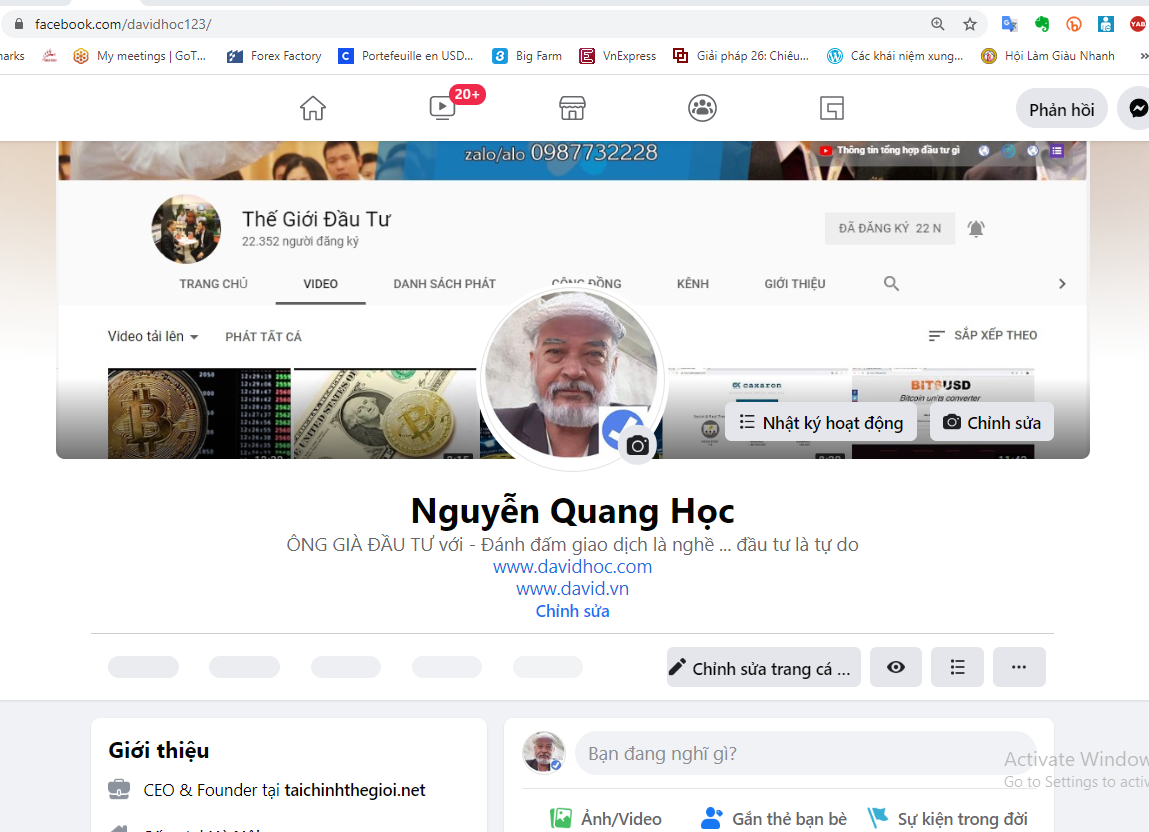Expand the bookmarks overflow chevron
The height and width of the screenshot is (832, 1149).
(1143, 56)
